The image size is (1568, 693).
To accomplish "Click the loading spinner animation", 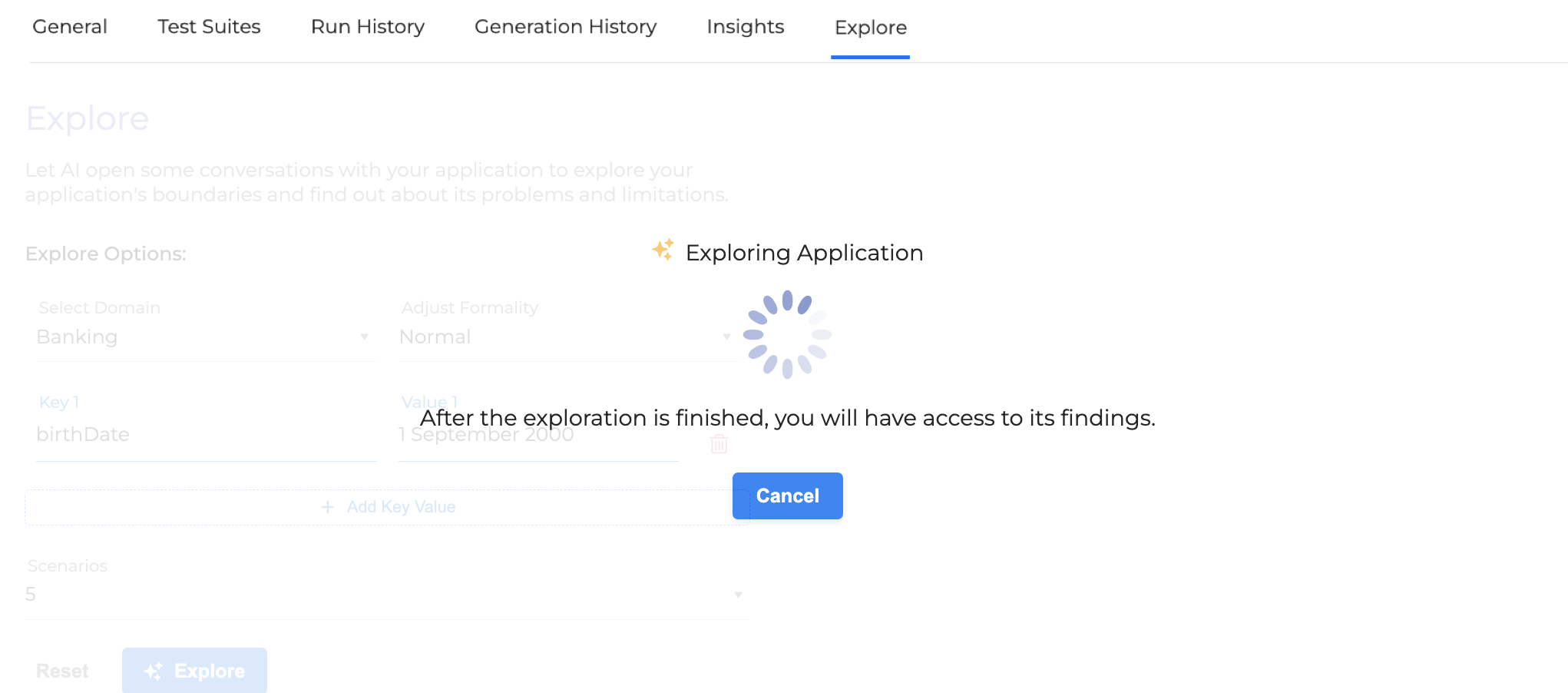I will point(787,333).
